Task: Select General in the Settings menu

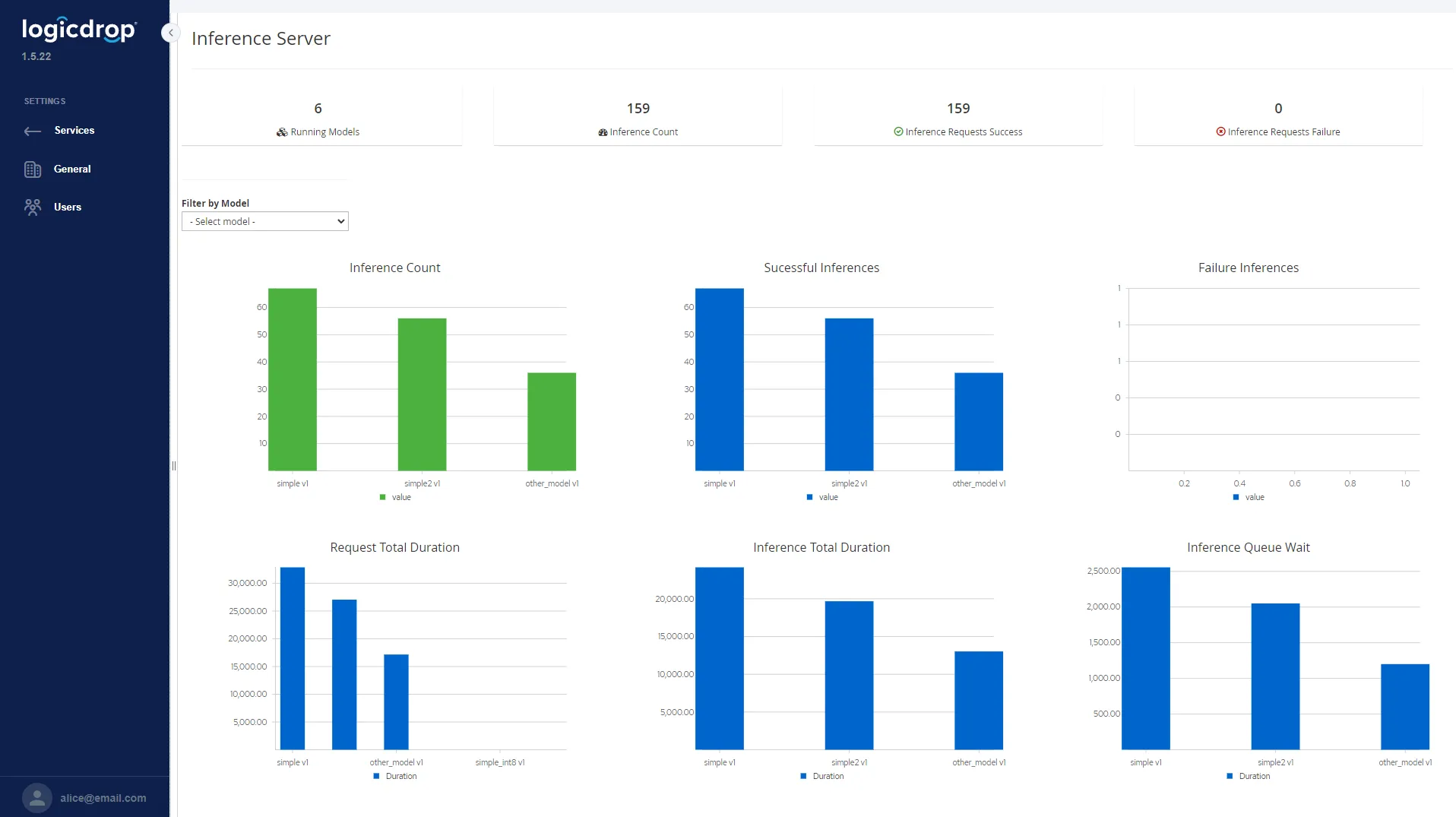Action: pos(73,169)
